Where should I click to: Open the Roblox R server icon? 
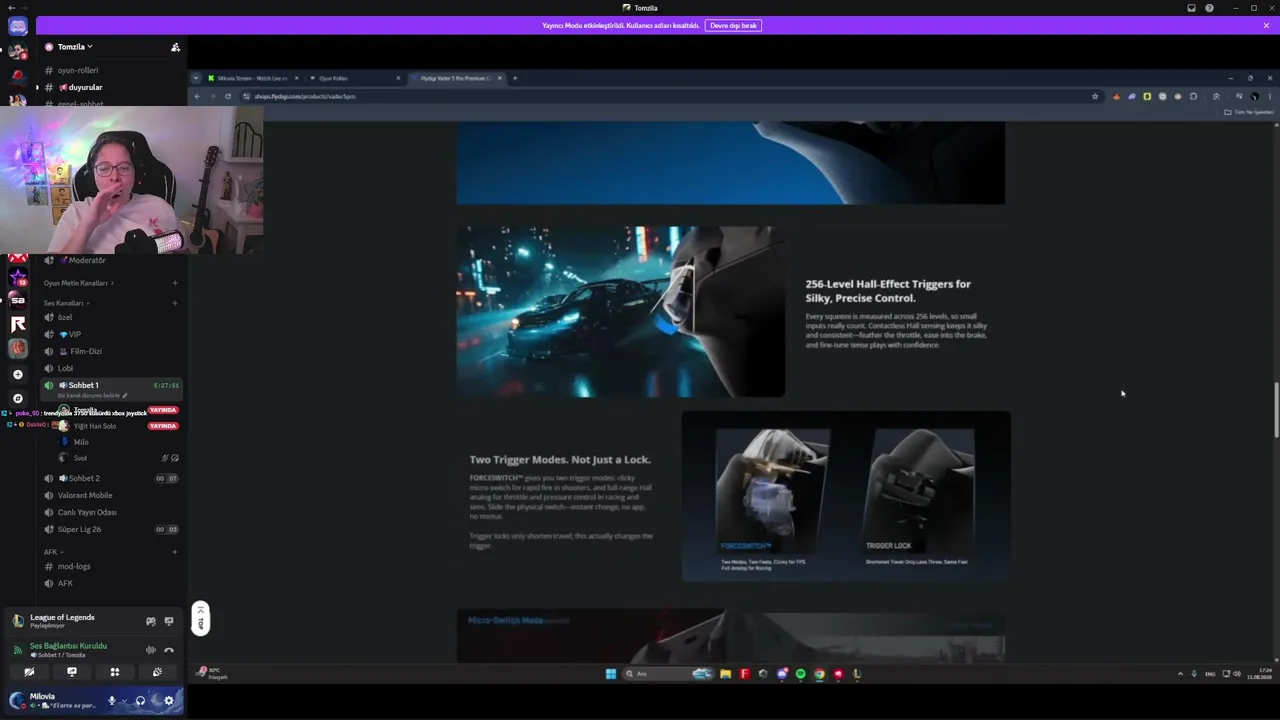coord(18,323)
